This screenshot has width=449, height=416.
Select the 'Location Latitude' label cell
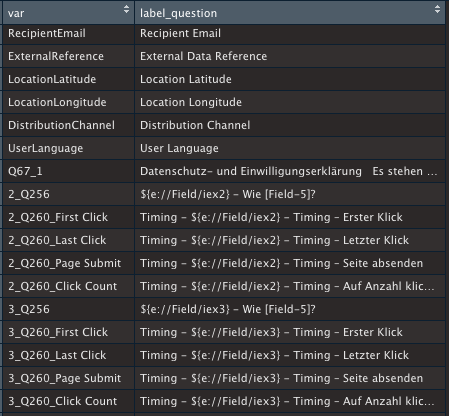tap(290, 79)
